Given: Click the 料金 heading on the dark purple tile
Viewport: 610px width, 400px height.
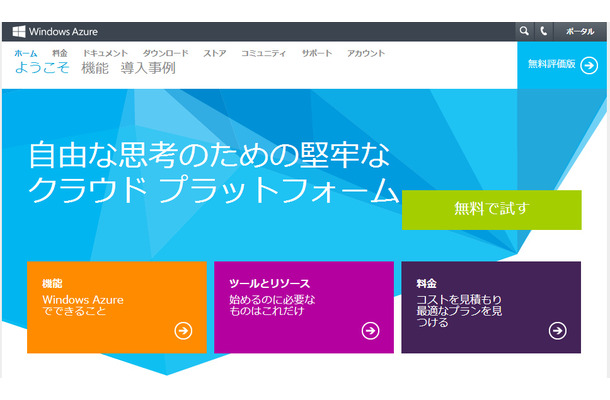Looking at the screenshot, I should click(x=426, y=284).
